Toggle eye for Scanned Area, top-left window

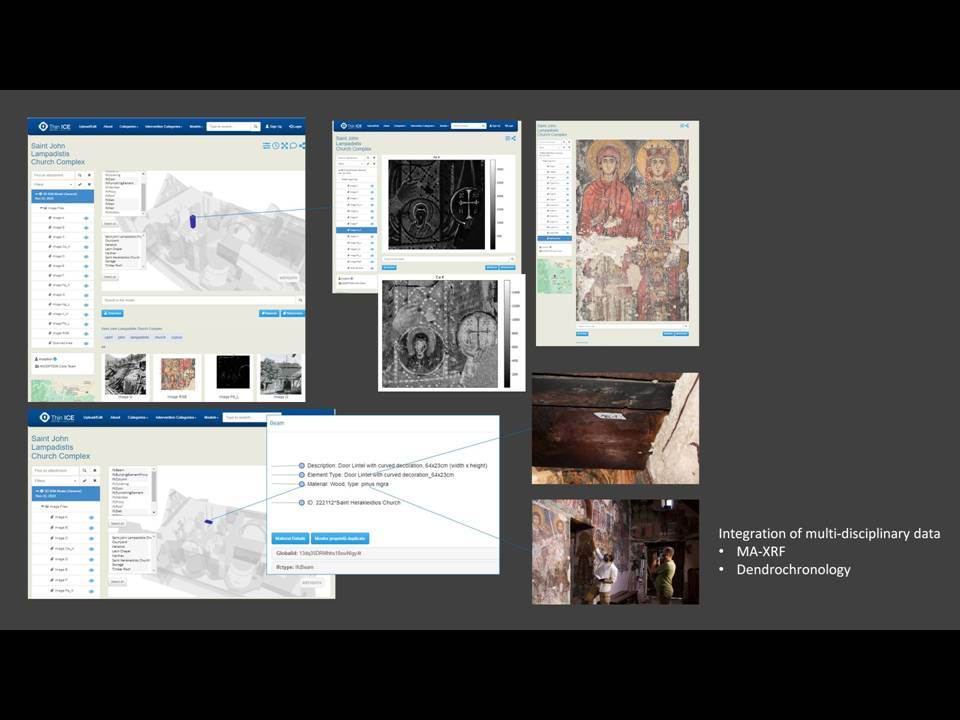point(86,343)
